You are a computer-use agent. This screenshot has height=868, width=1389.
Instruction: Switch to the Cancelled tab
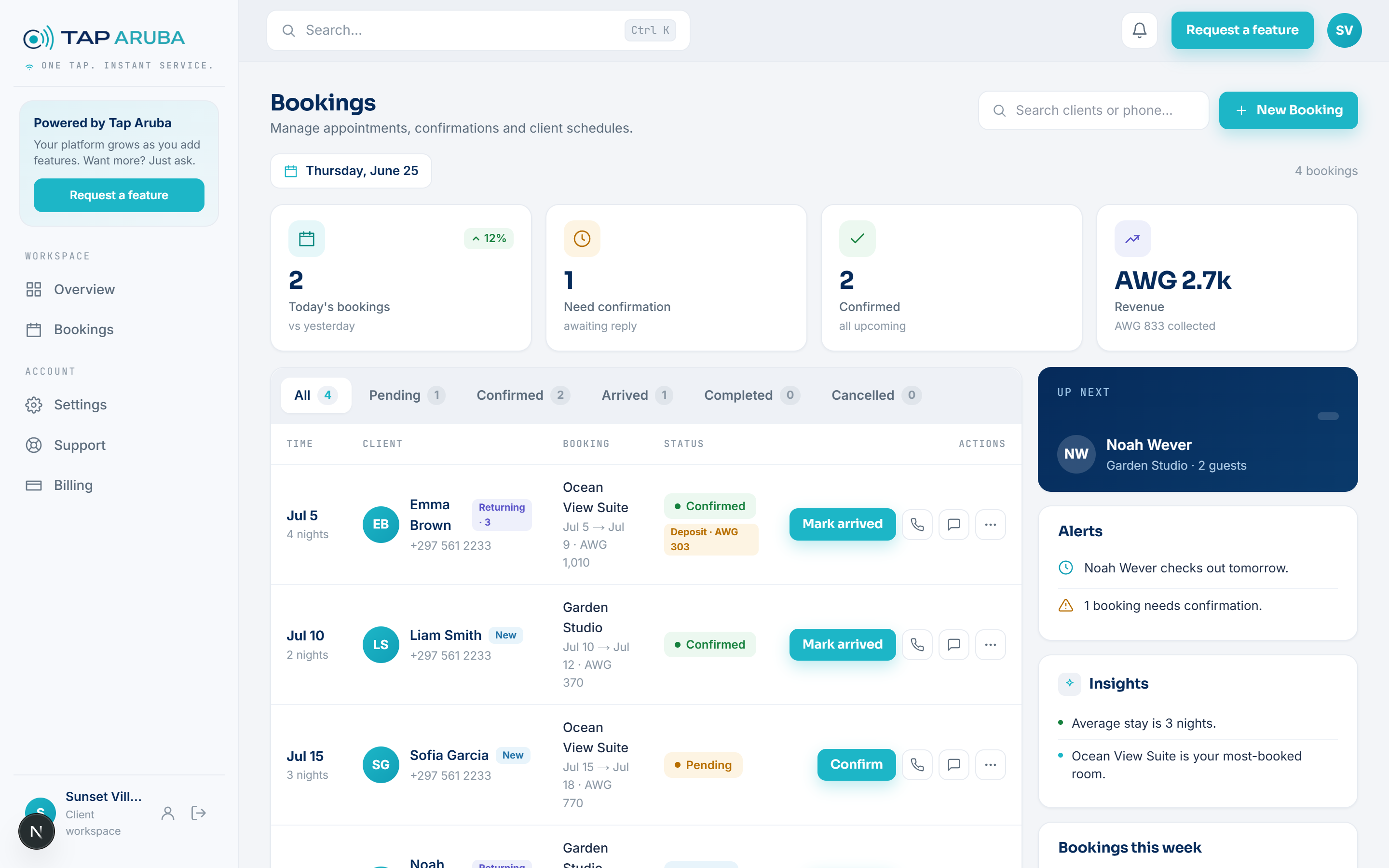(x=876, y=395)
